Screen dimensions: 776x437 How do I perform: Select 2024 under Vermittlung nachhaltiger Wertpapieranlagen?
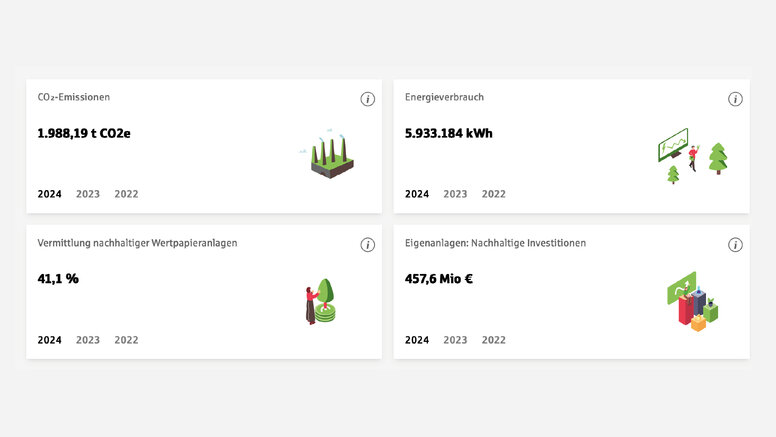(x=50, y=340)
